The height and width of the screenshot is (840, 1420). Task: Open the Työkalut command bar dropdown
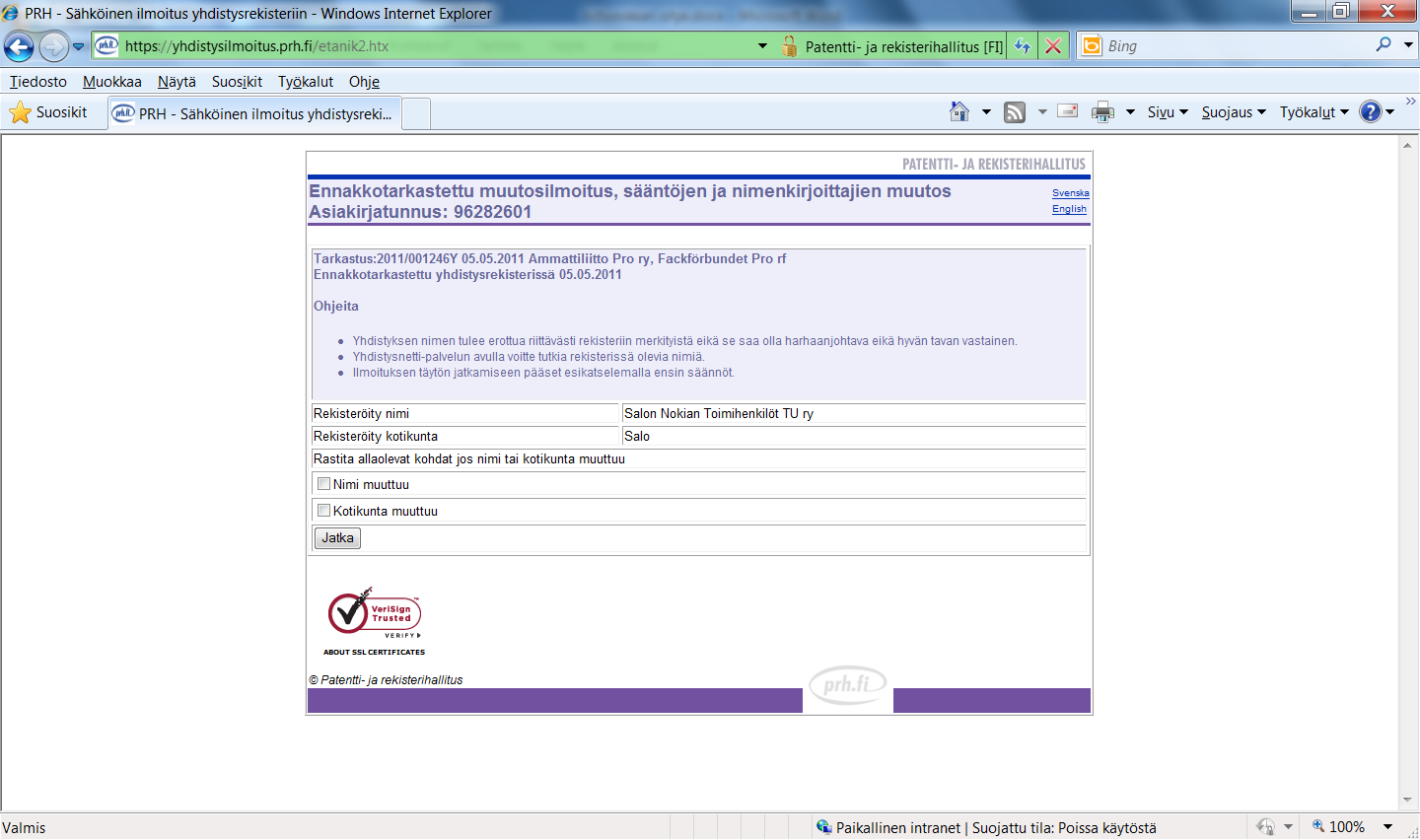(x=1313, y=112)
